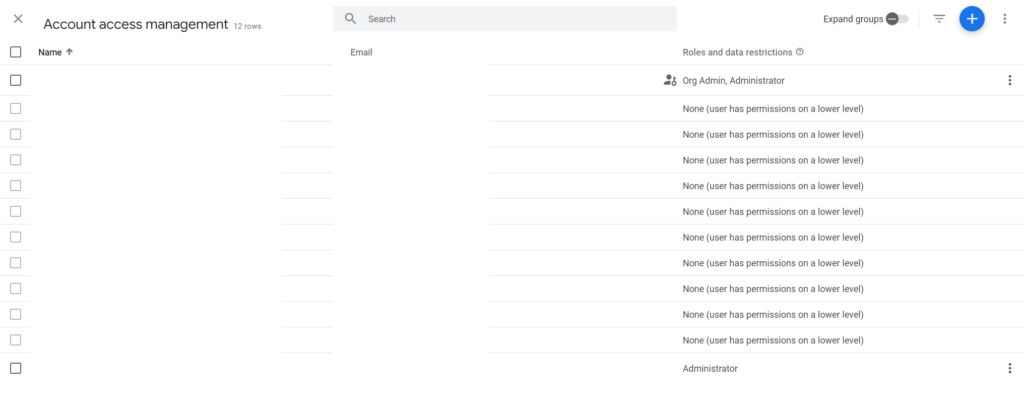Click help icon next to Roles and data restrictions
The image size is (1024, 404).
[x=800, y=52]
